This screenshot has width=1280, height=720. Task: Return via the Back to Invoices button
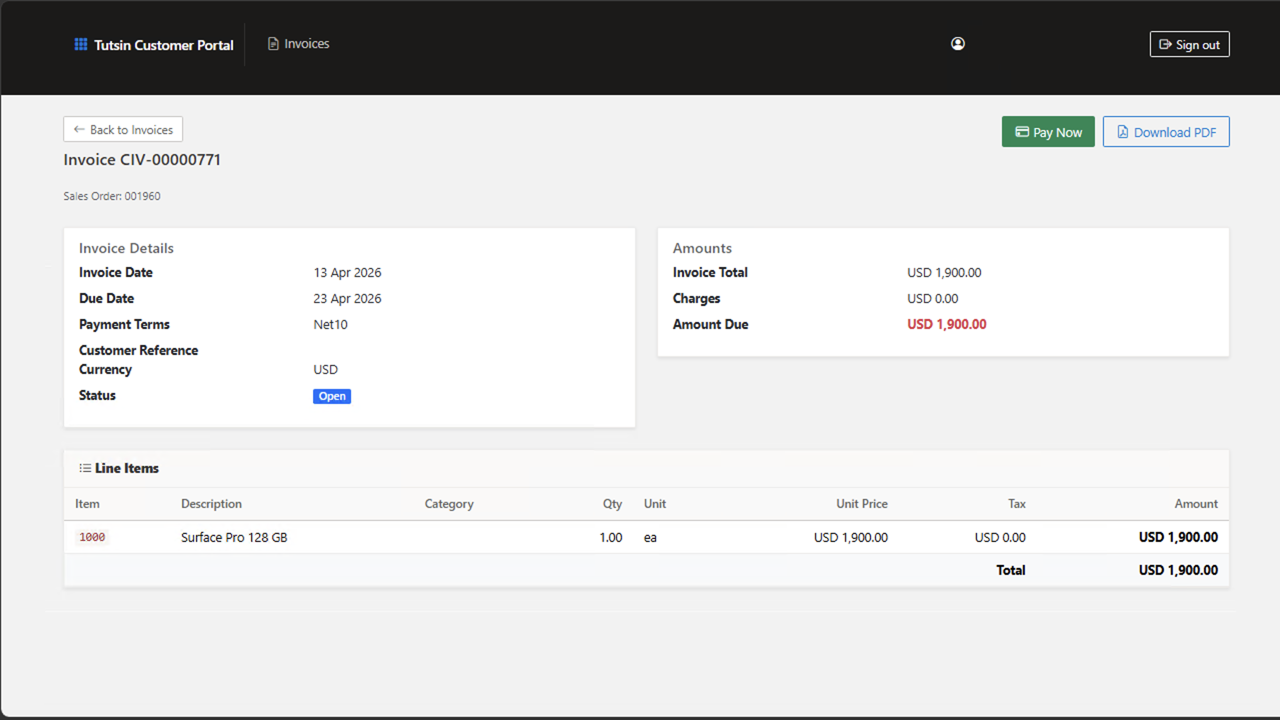[122, 129]
